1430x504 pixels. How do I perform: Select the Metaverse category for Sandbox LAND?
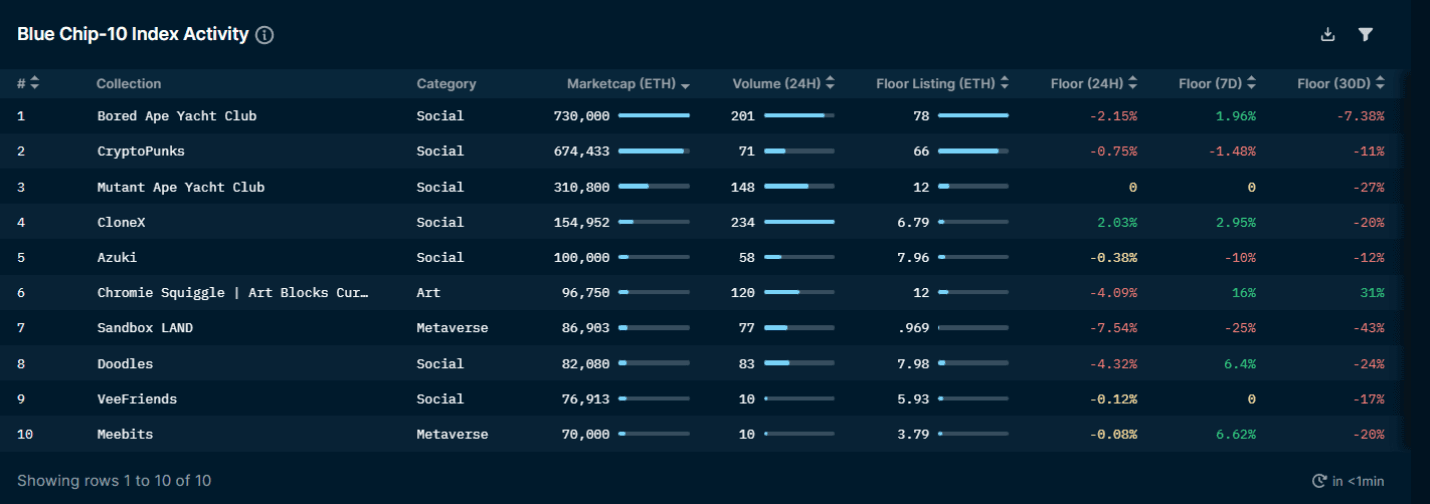[x=452, y=328]
